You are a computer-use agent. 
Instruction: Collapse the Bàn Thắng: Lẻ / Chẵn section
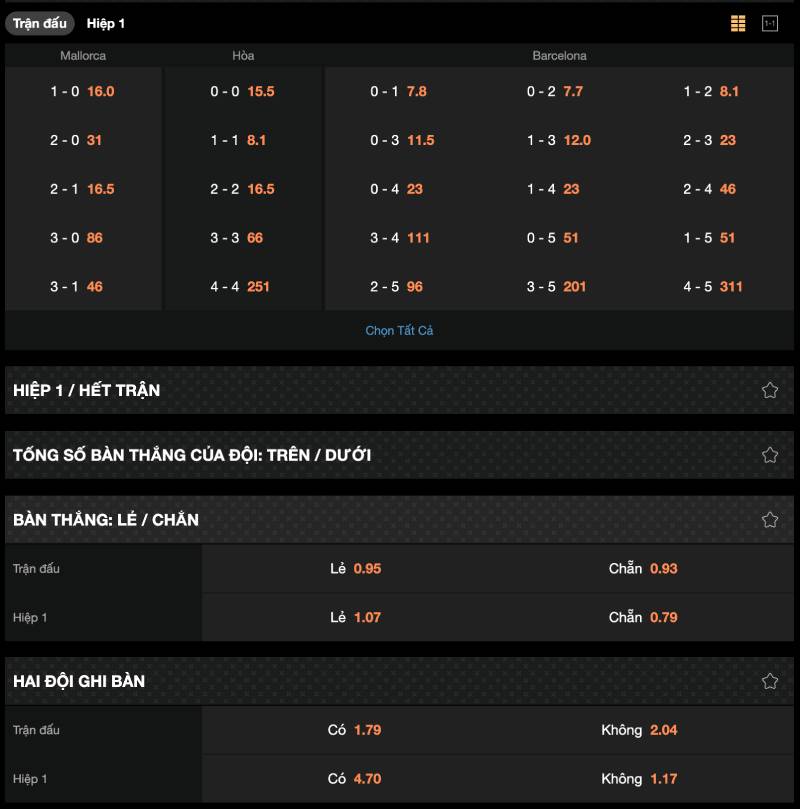pos(106,520)
